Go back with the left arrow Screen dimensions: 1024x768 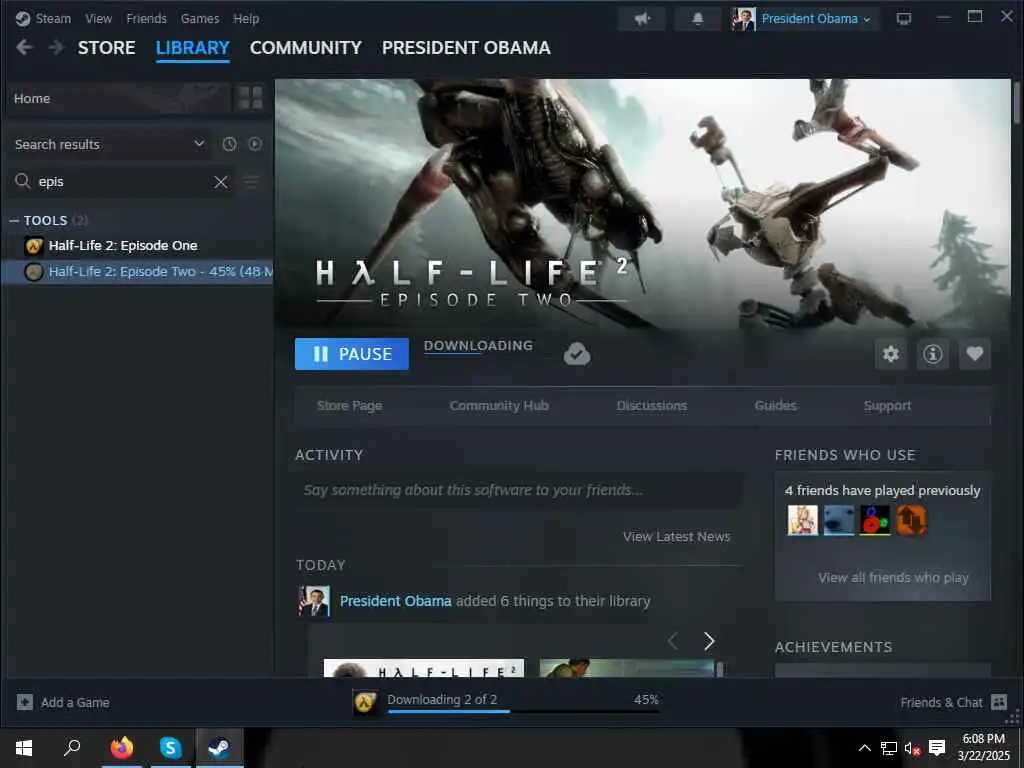(x=24, y=47)
